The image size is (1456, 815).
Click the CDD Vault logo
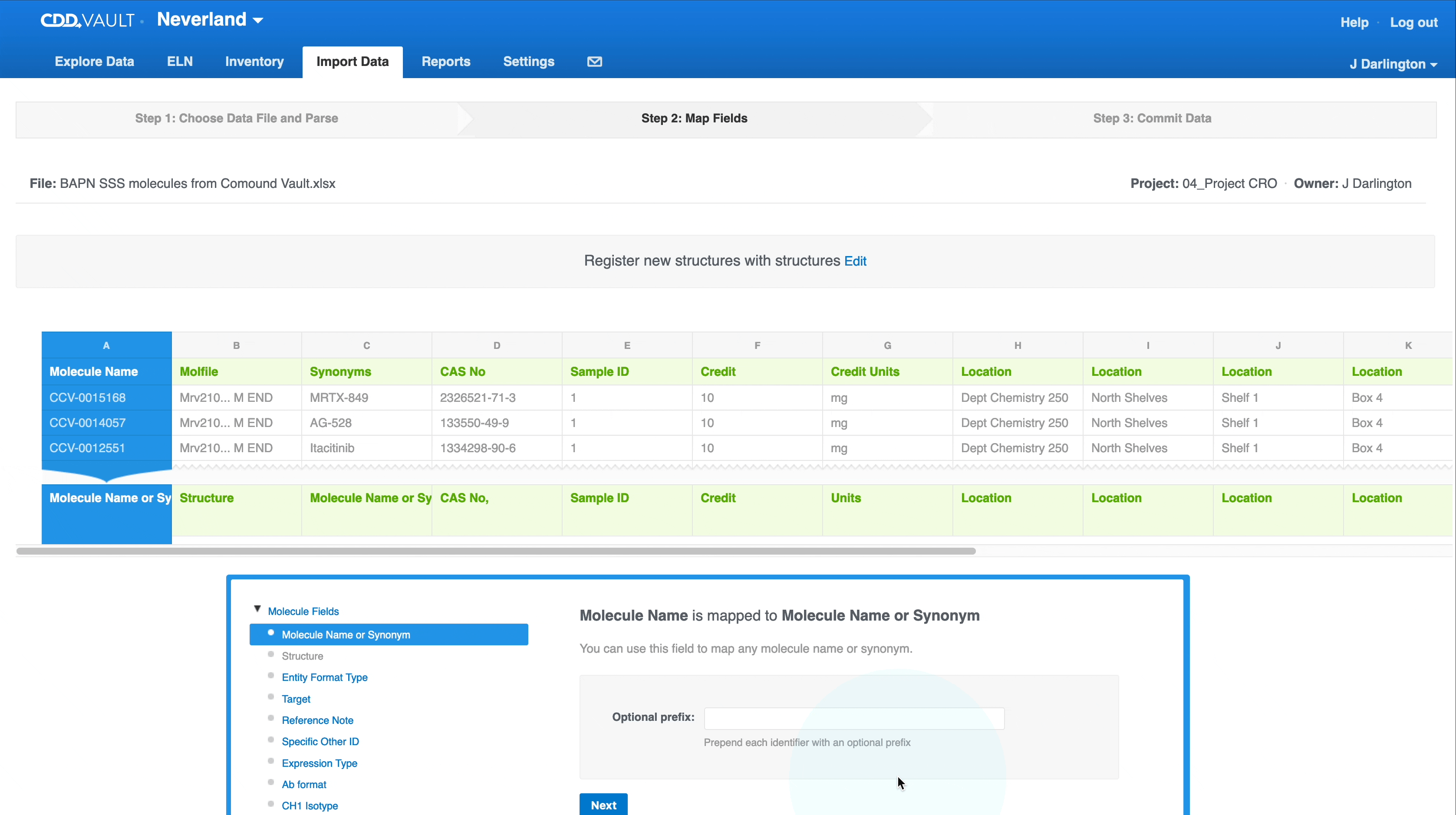[87, 20]
